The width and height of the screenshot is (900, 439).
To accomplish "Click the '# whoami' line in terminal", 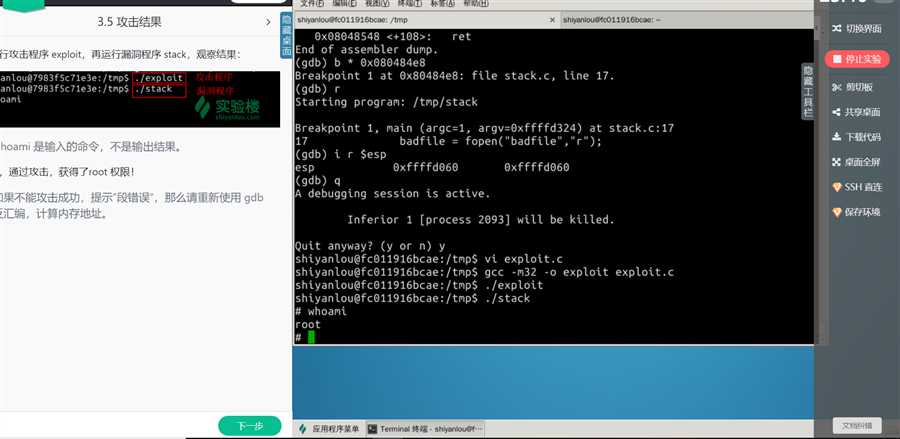I will pyautogui.click(x=321, y=312).
